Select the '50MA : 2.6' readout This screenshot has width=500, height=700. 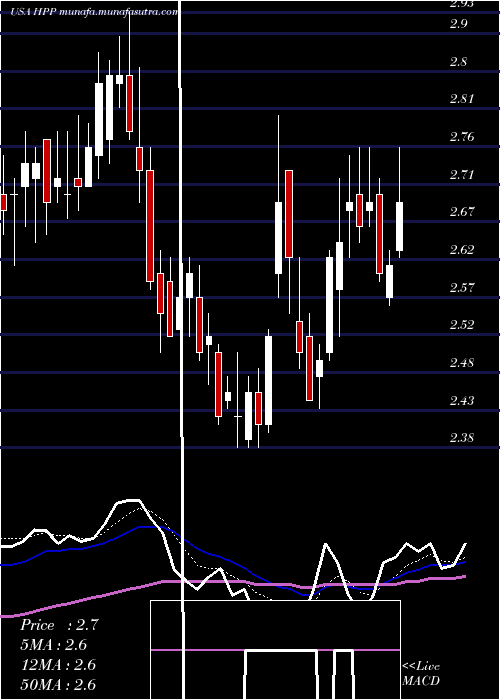[x=58, y=684]
